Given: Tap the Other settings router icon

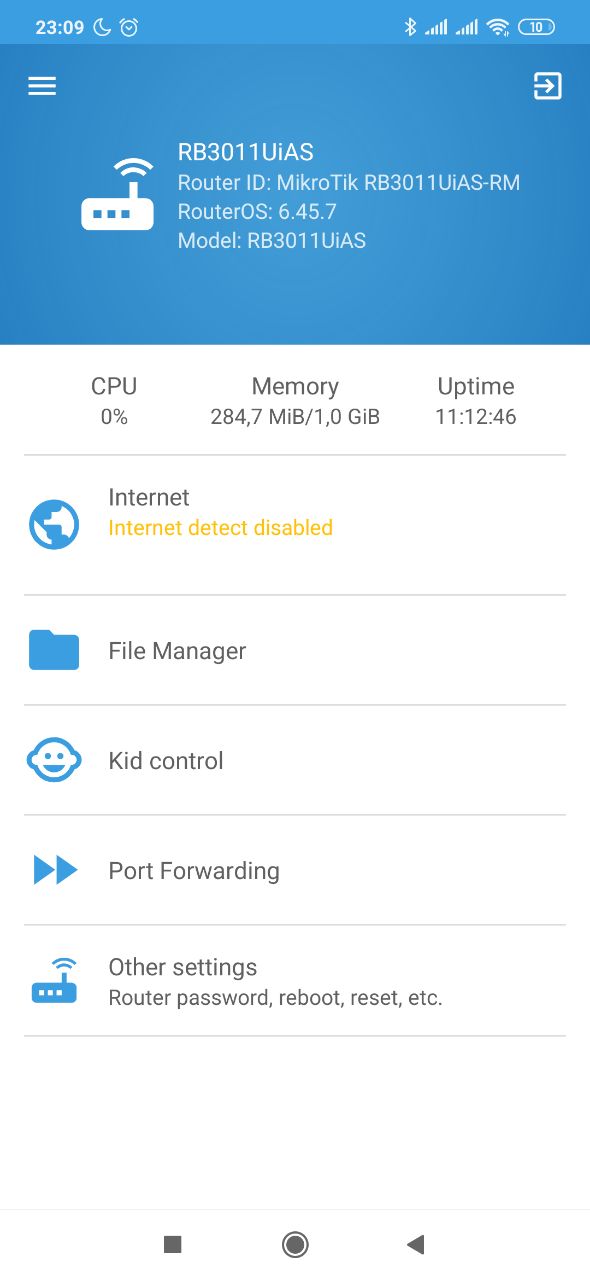Looking at the screenshot, I should point(54,981).
